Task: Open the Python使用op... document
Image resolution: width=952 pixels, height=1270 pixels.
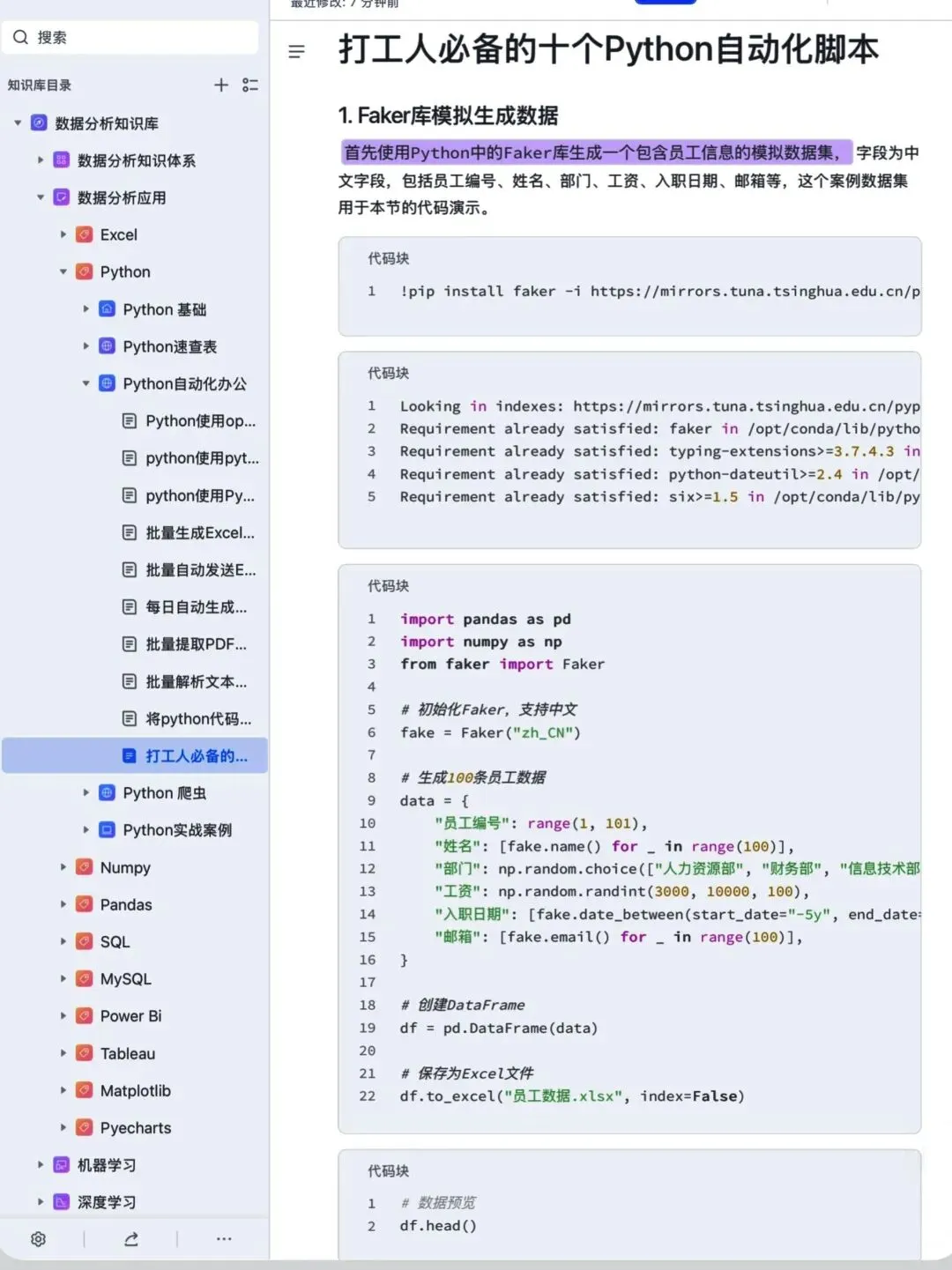Action: click(201, 420)
